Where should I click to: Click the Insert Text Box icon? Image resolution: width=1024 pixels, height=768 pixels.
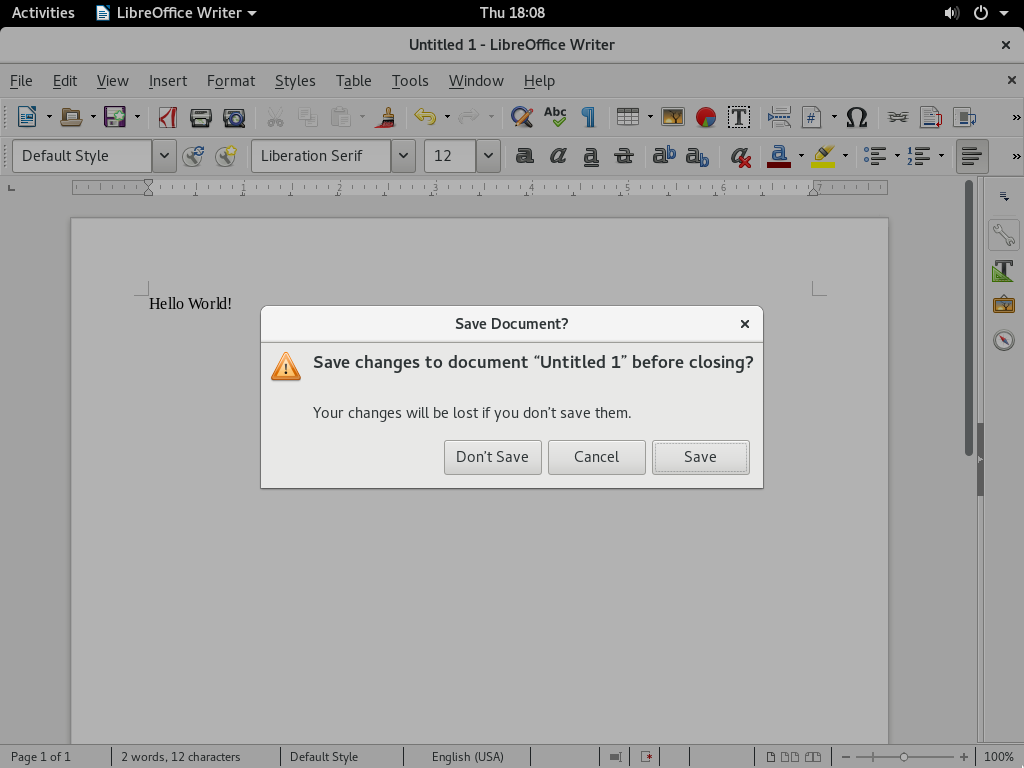(738, 117)
